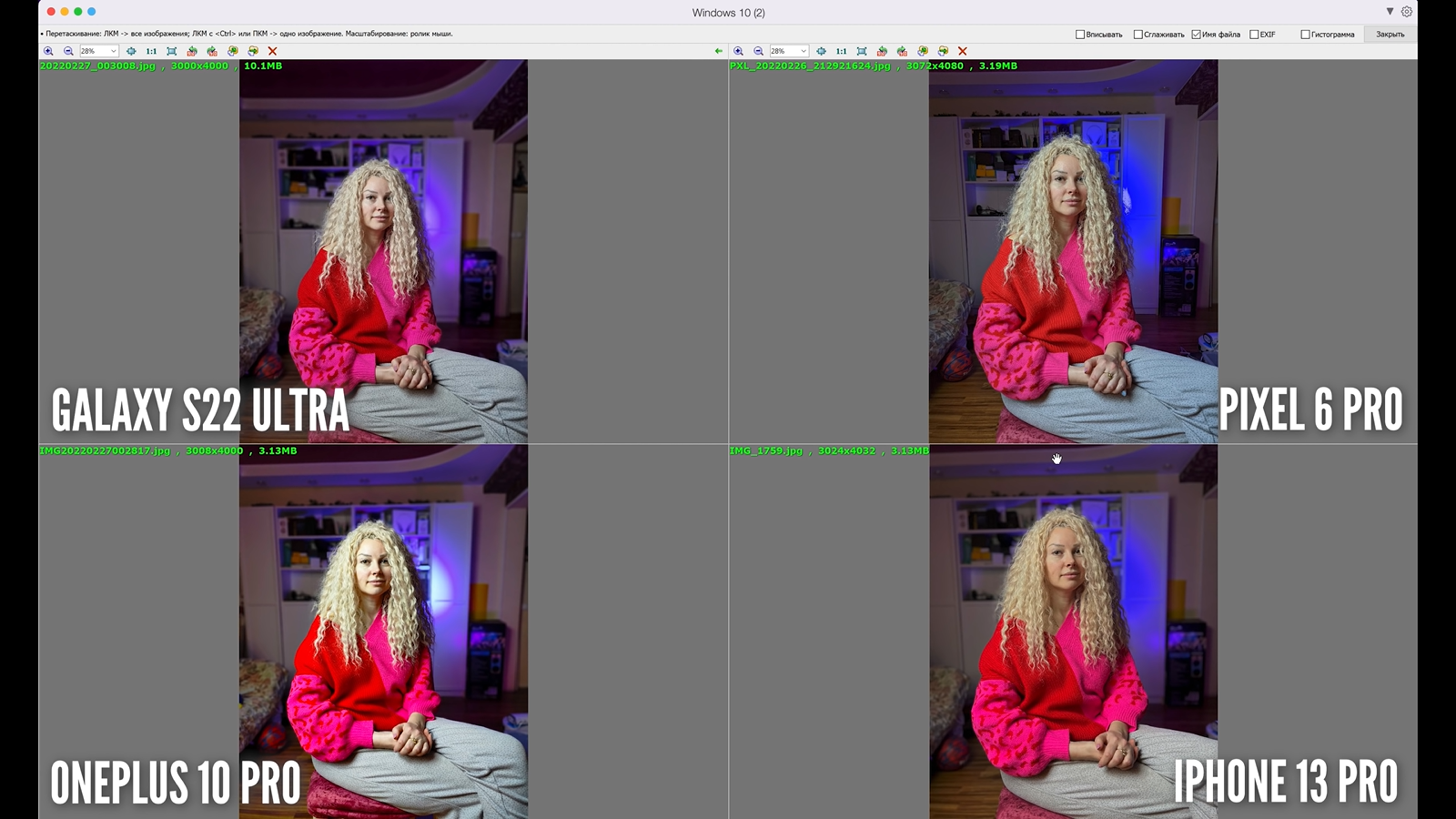Click the green back arrow icon
Image resolution: width=1456 pixels, height=819 pixels.
click(719, 51)
